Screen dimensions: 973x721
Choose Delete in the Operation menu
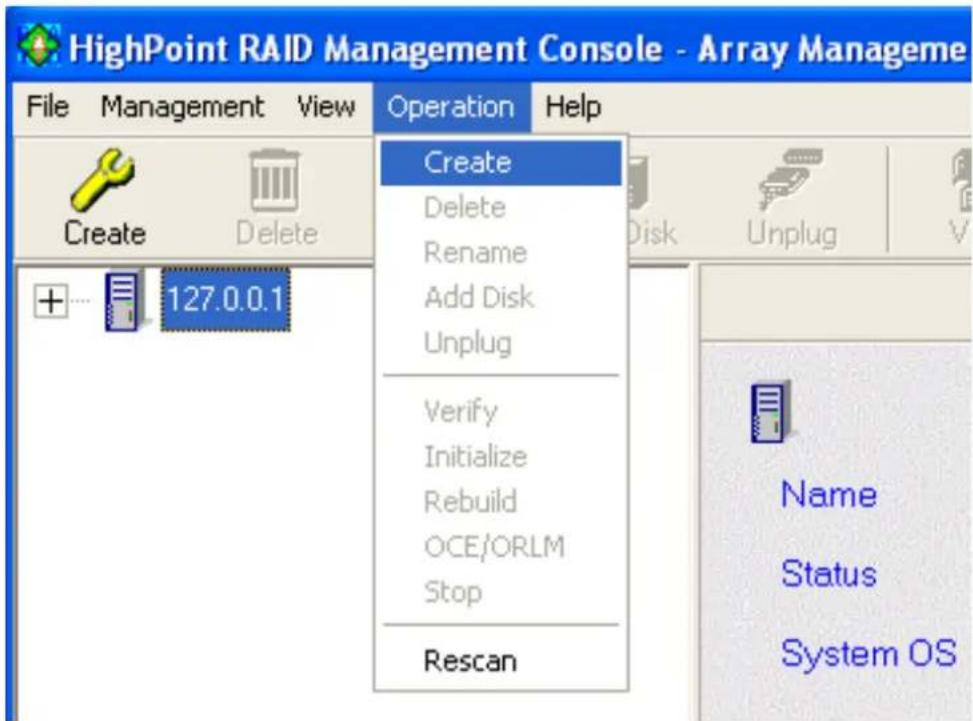501,207
